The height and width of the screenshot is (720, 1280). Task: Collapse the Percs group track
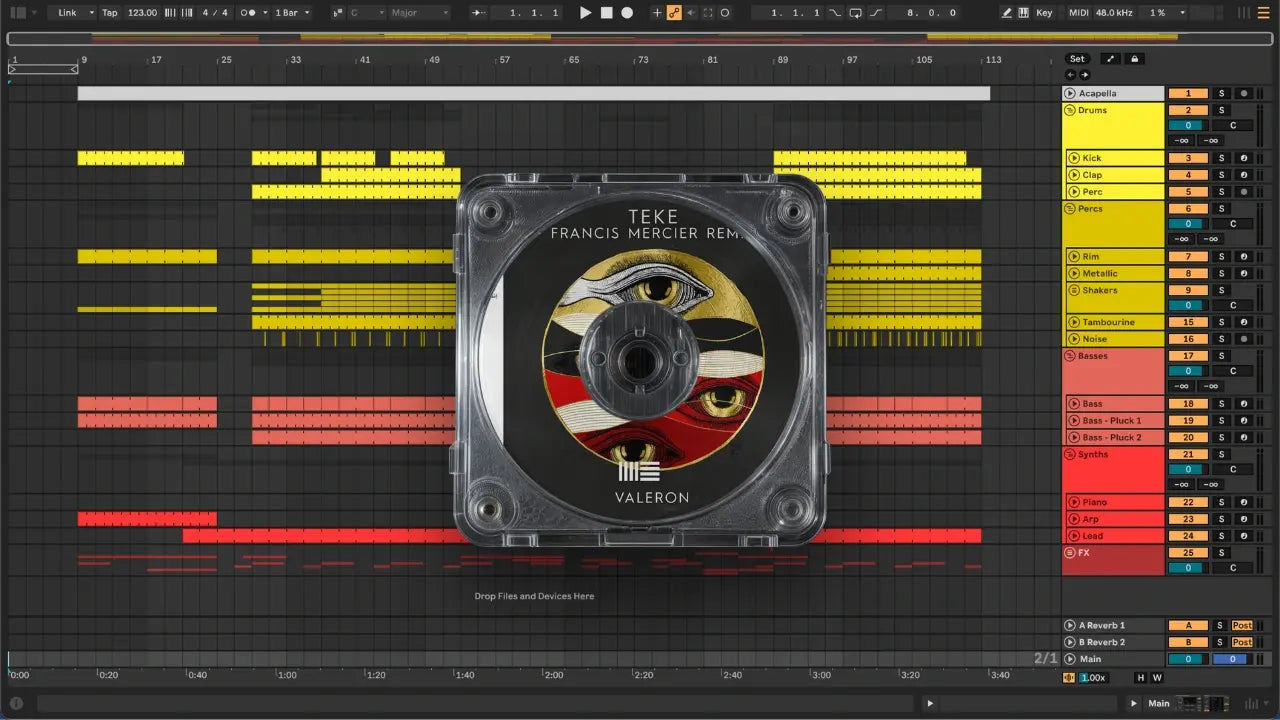pos(1070,209)
